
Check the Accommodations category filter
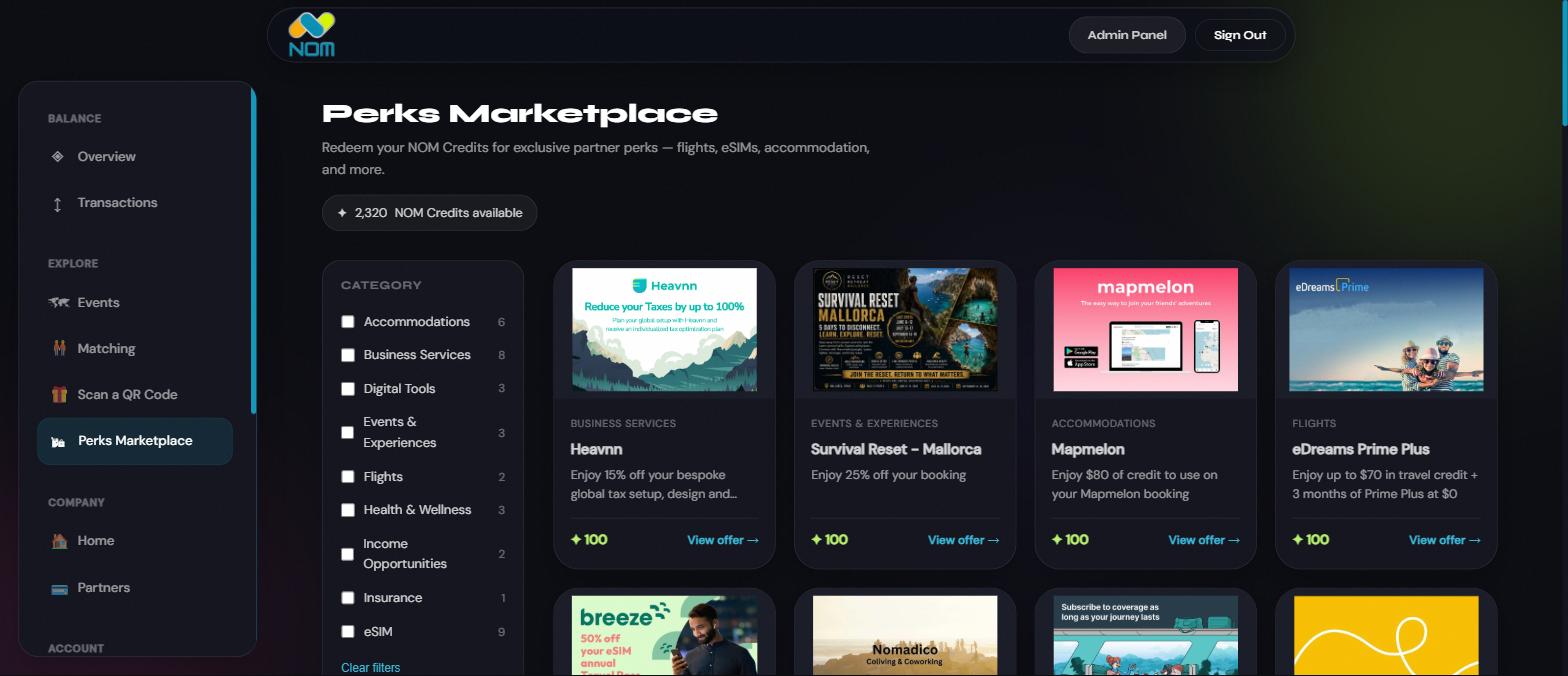tap(348, 322)
